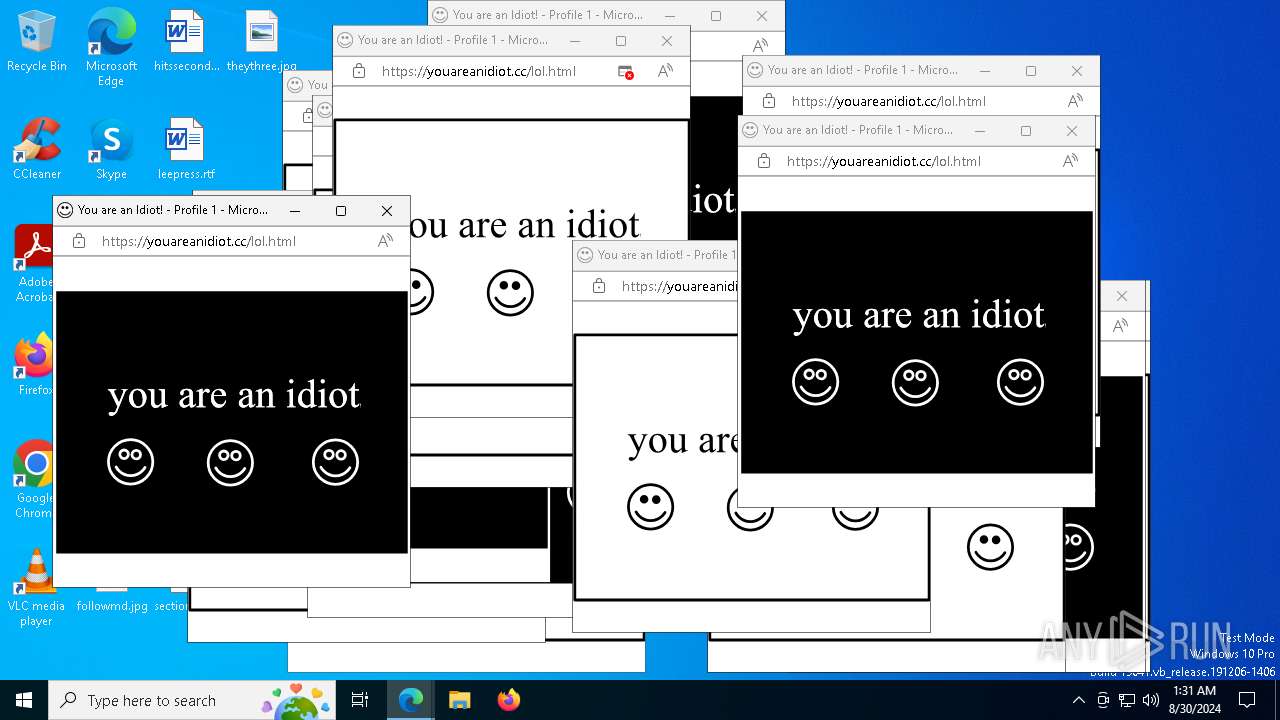Click Read aloud icon in right front black-page window
This screenshot has height=720, width=1280.
pos(1070,161)
